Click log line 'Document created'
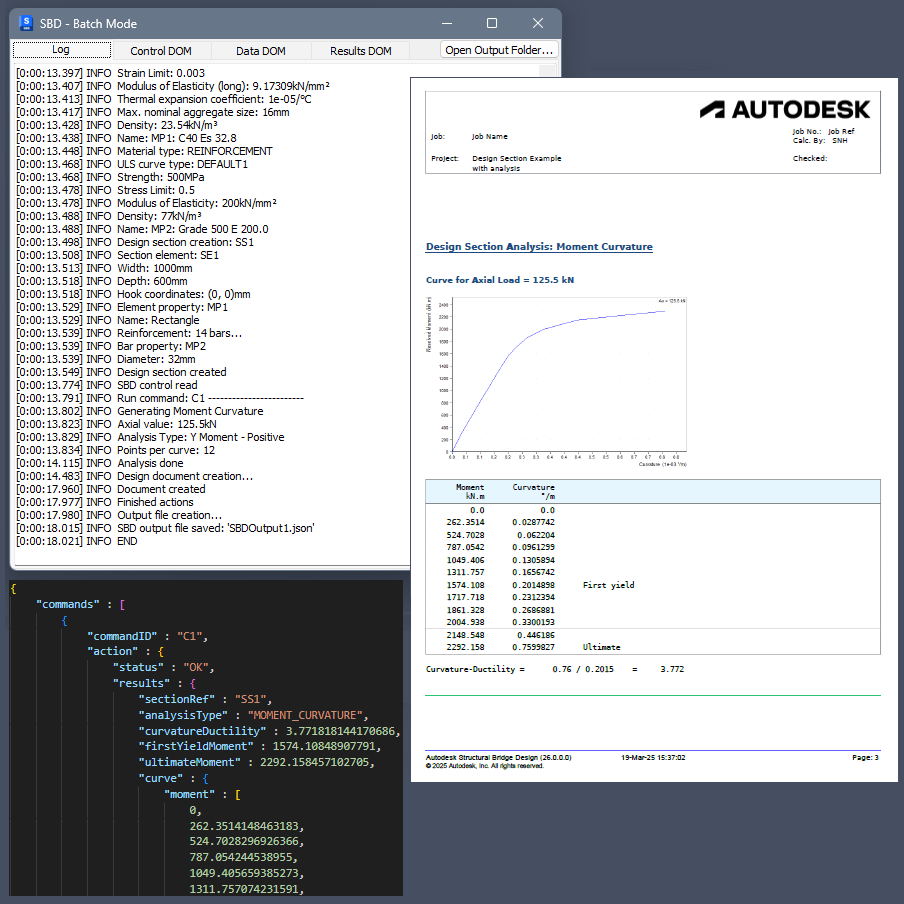 pos(111,489)
